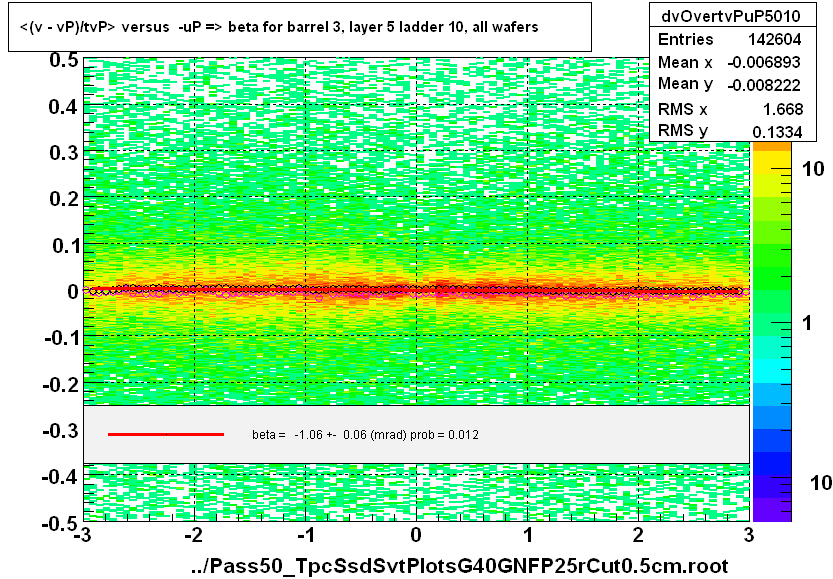Click the y-axis label -0.2

coord(61,384)
